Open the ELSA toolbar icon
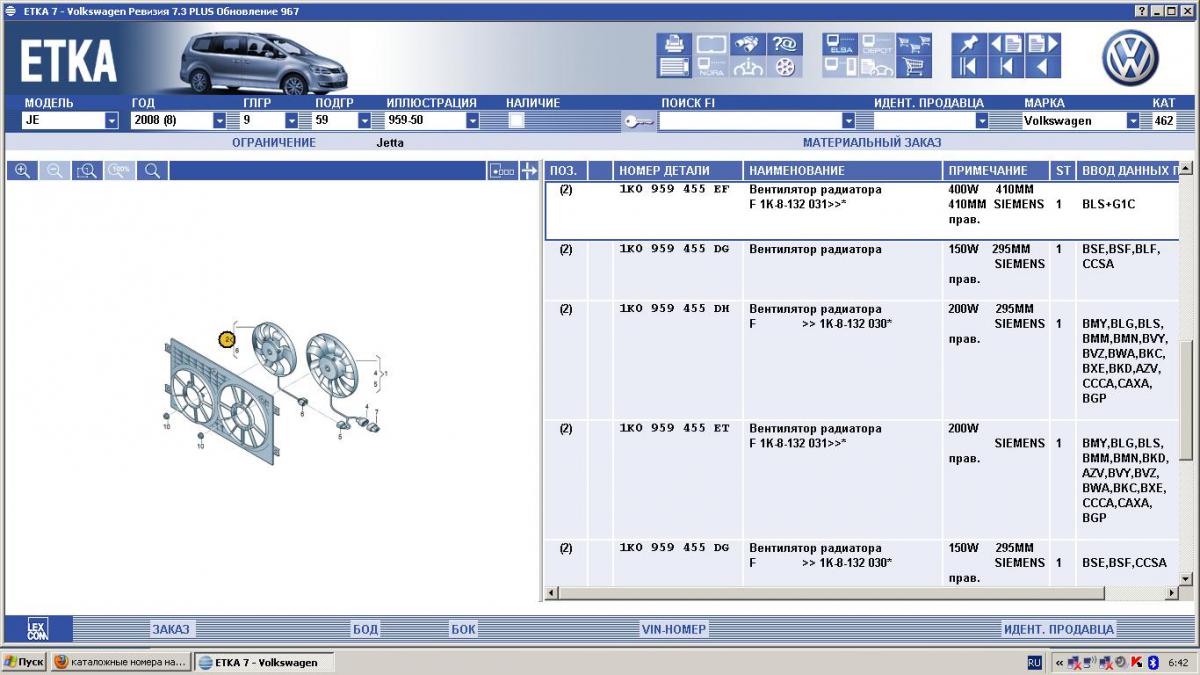The image size is (1200, 675). pyautogui.click(x=840, y=44)
